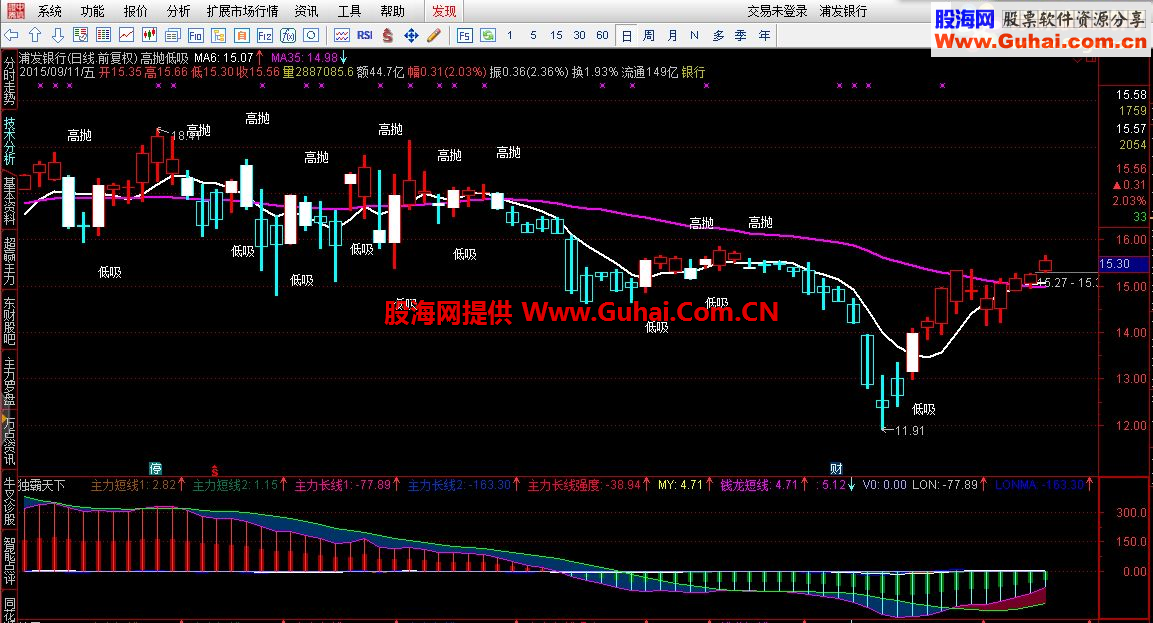This screenshot has height=623, width=1153.
Task: Select the 年 yearly period
Action: (765, 35)
